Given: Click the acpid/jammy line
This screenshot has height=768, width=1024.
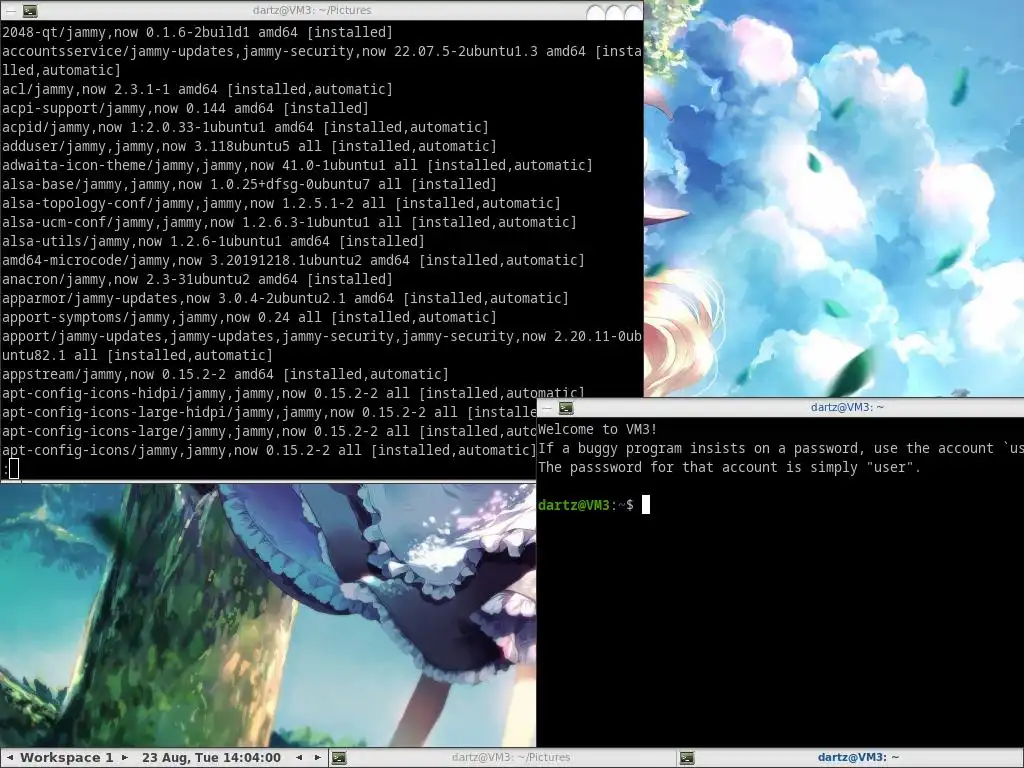Looking at the screenshot, I should pos(246,127).
